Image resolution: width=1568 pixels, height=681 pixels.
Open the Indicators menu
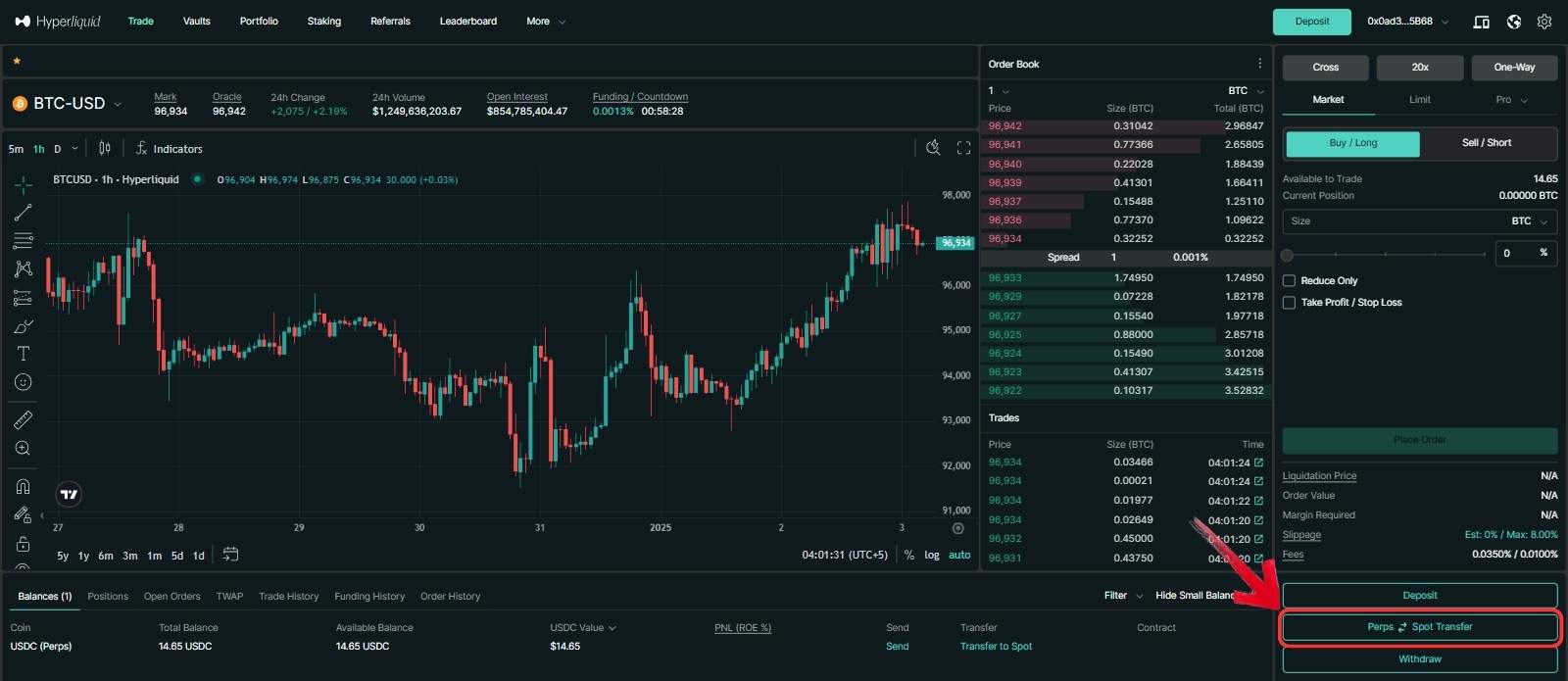[169, 148]
